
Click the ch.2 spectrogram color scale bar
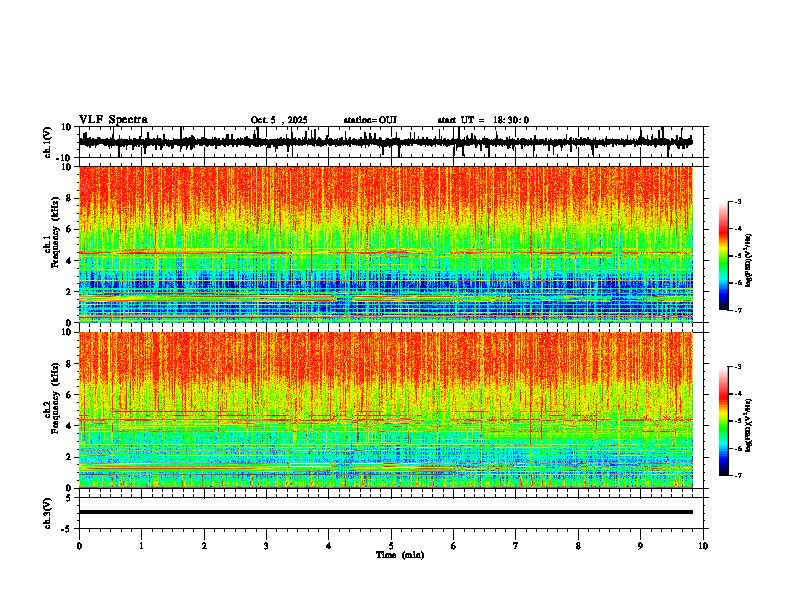click(724, 421)
